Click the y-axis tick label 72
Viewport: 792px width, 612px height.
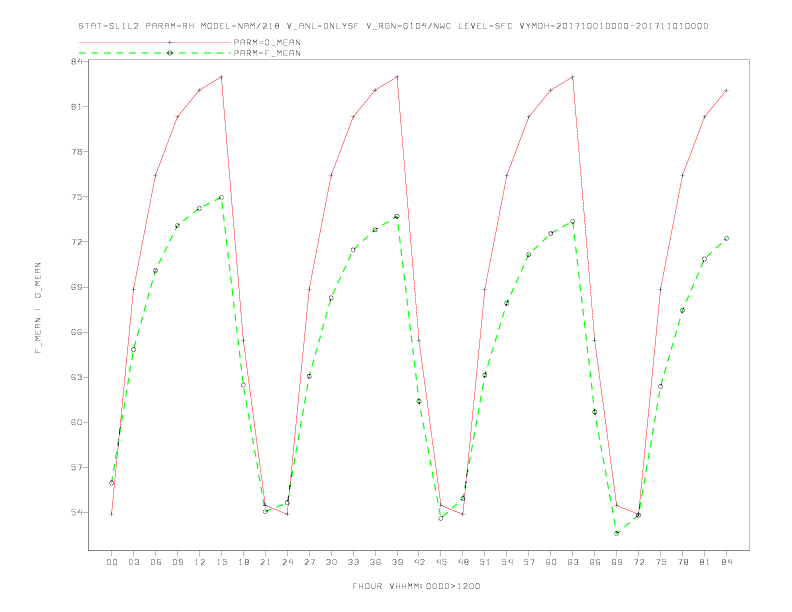coord(76,242)
